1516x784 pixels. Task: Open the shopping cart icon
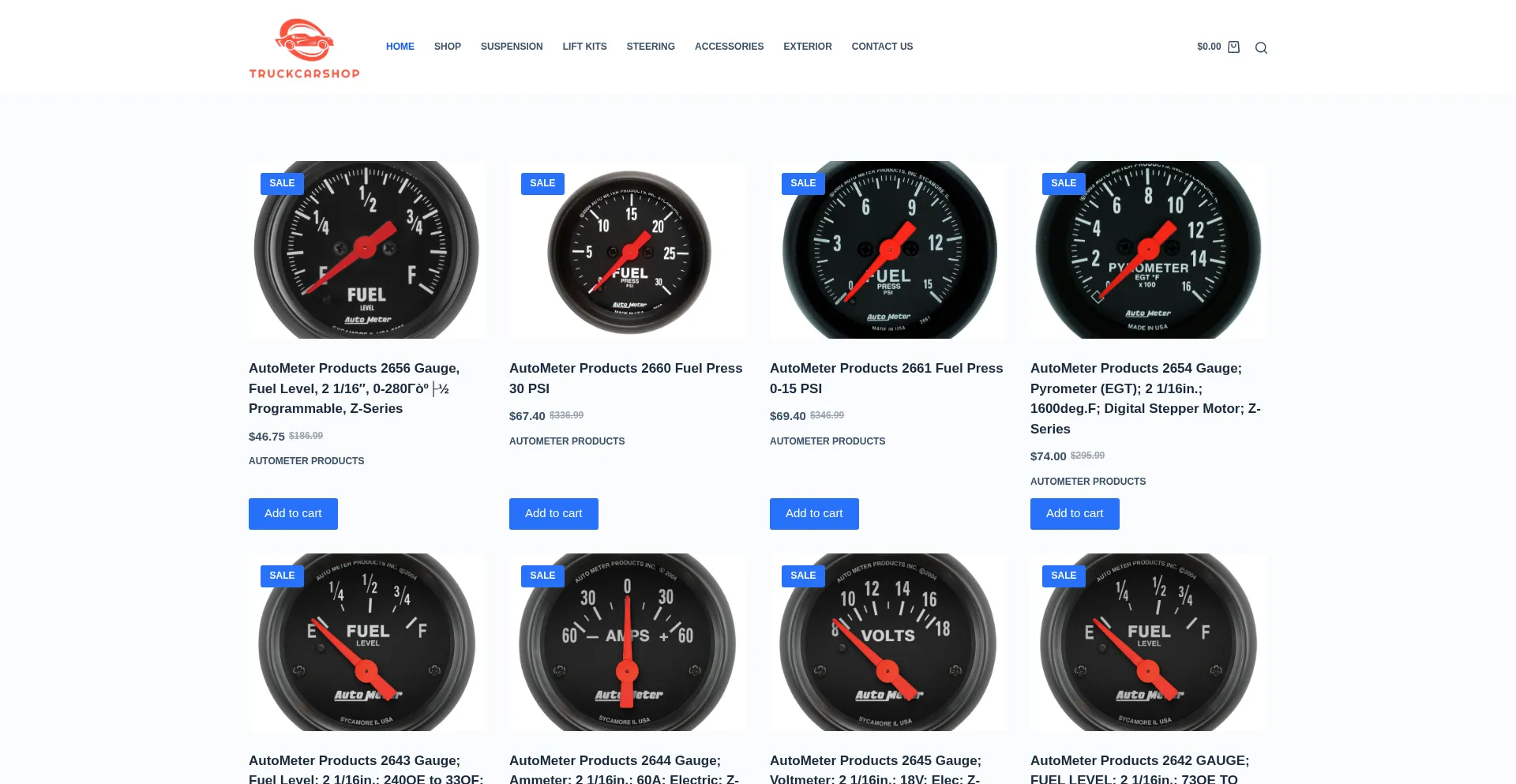pyautogui.click(x=1233, y=47)
